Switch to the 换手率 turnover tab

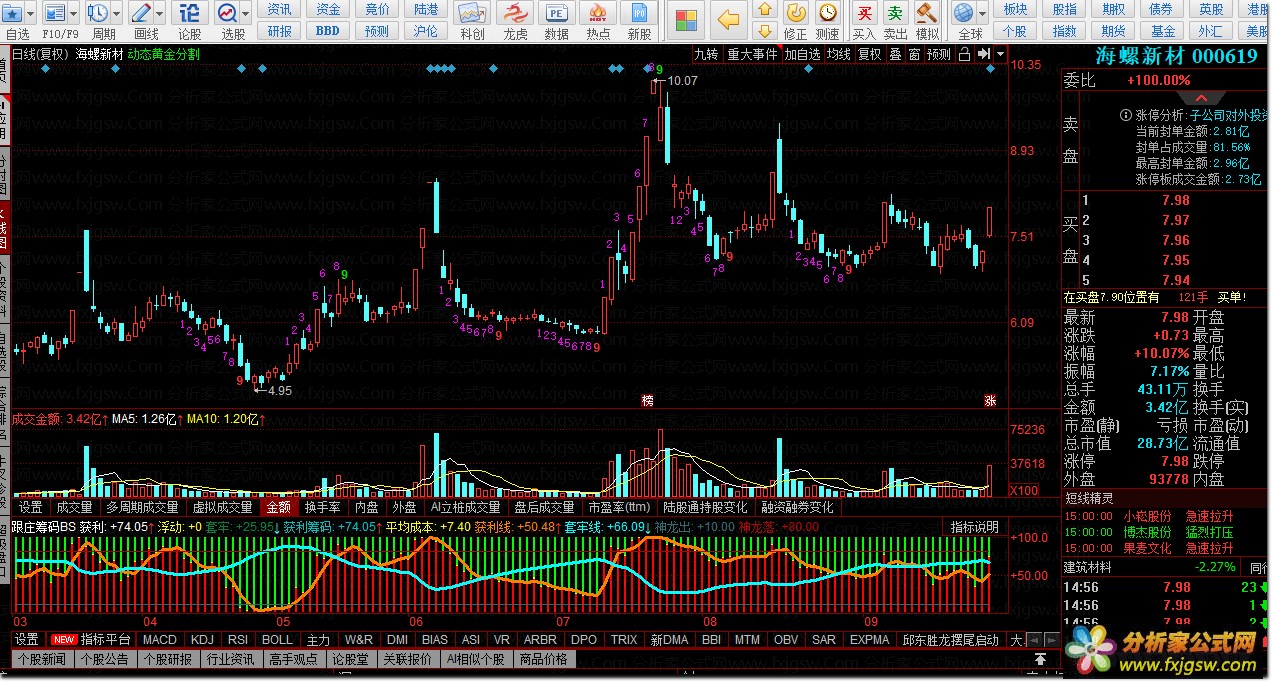[323, 507]
